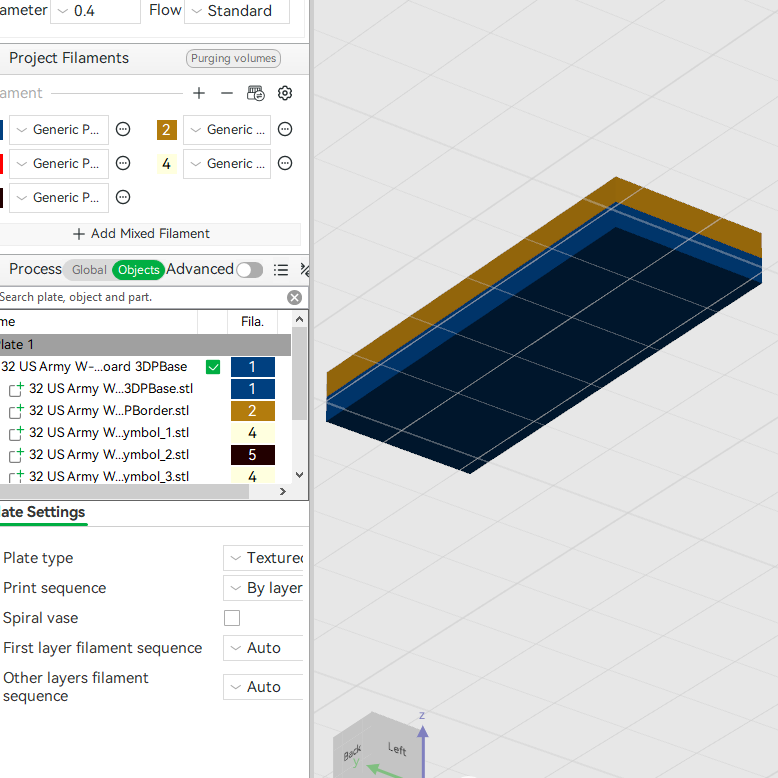Open process settings list icon

pos(281,269)
